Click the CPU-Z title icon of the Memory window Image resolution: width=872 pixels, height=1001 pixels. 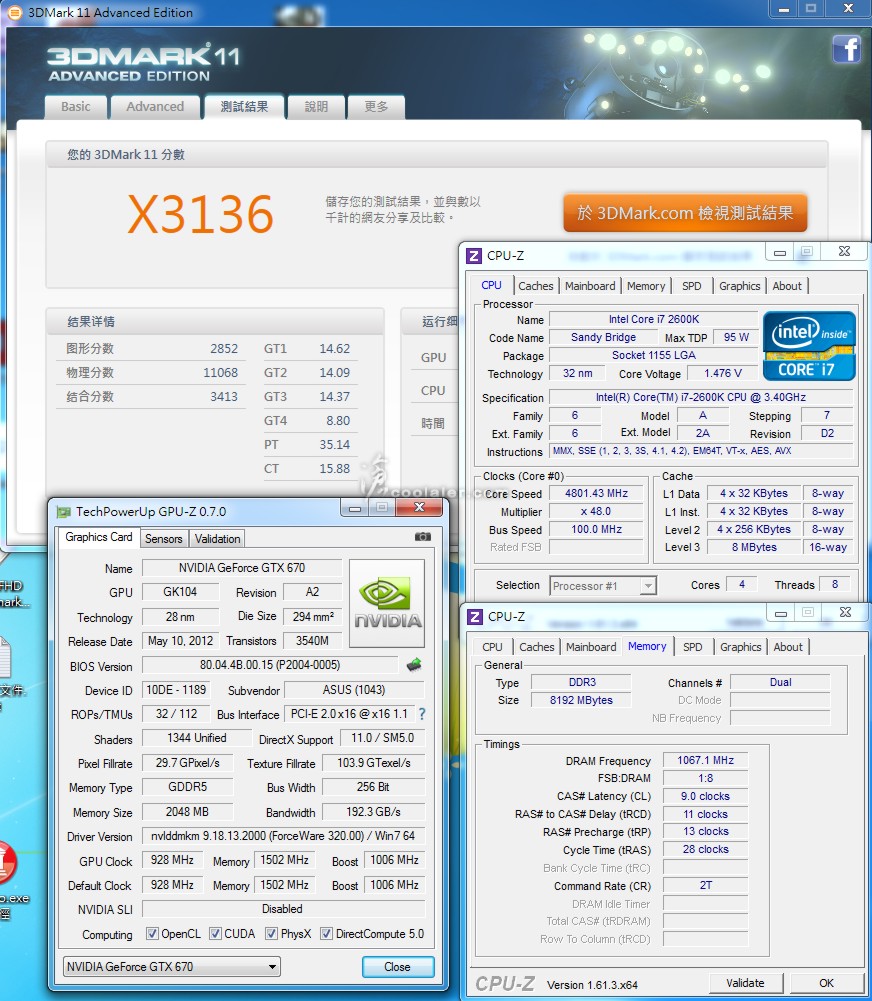pyautogui.click(x=475, y=617)
